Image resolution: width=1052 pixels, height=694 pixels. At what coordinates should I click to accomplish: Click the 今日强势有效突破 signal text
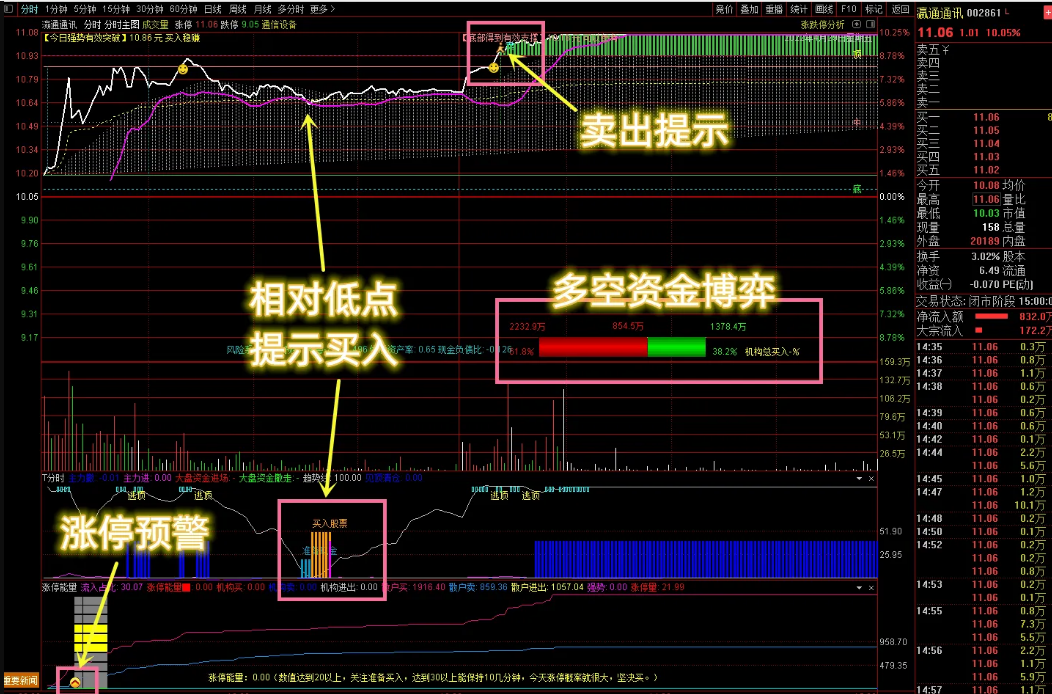(x=85, y=38)
